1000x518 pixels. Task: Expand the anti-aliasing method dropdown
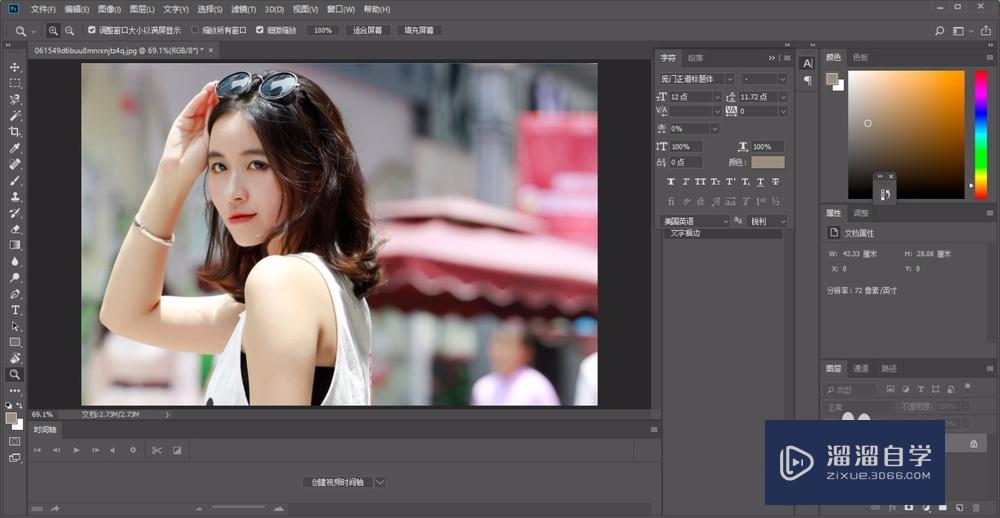pyautogui.click(x=781, y=221)
